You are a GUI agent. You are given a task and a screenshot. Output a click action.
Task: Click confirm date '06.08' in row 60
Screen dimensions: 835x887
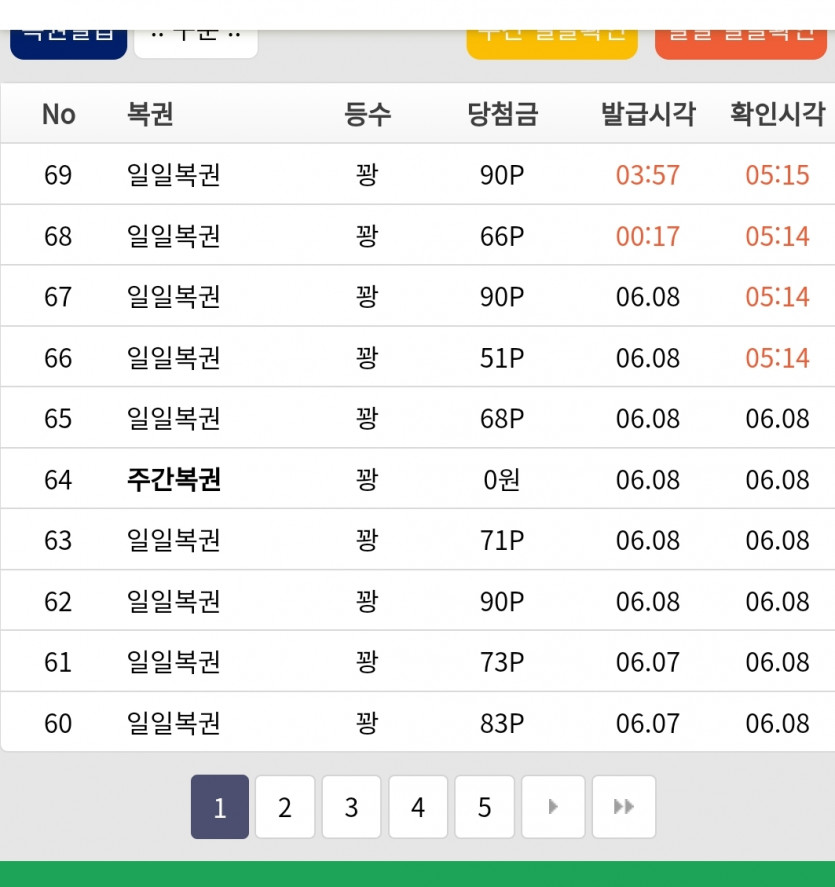(x=777, y=724)
